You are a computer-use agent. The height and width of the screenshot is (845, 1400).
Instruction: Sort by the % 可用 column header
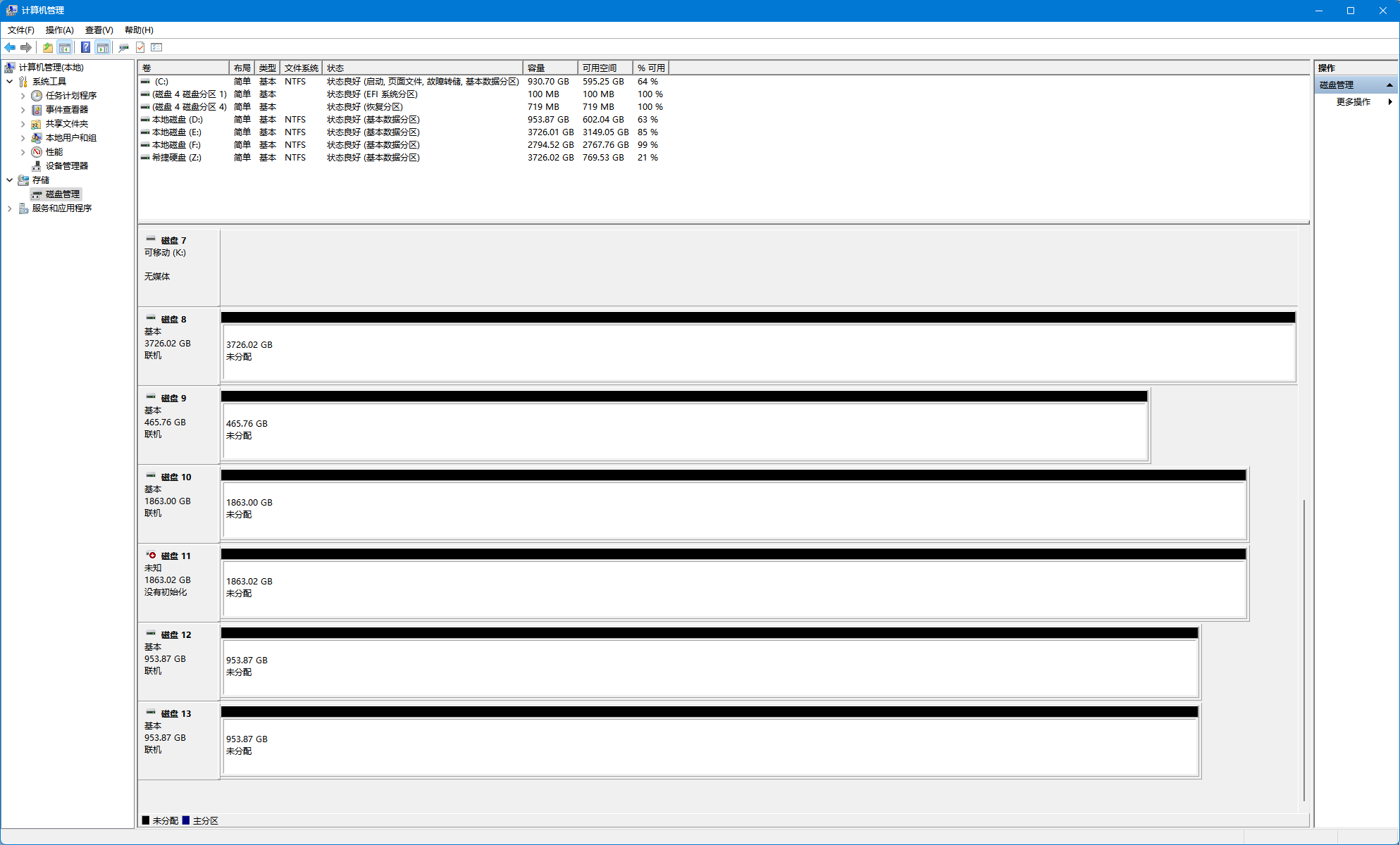click(x=651, y=68)
